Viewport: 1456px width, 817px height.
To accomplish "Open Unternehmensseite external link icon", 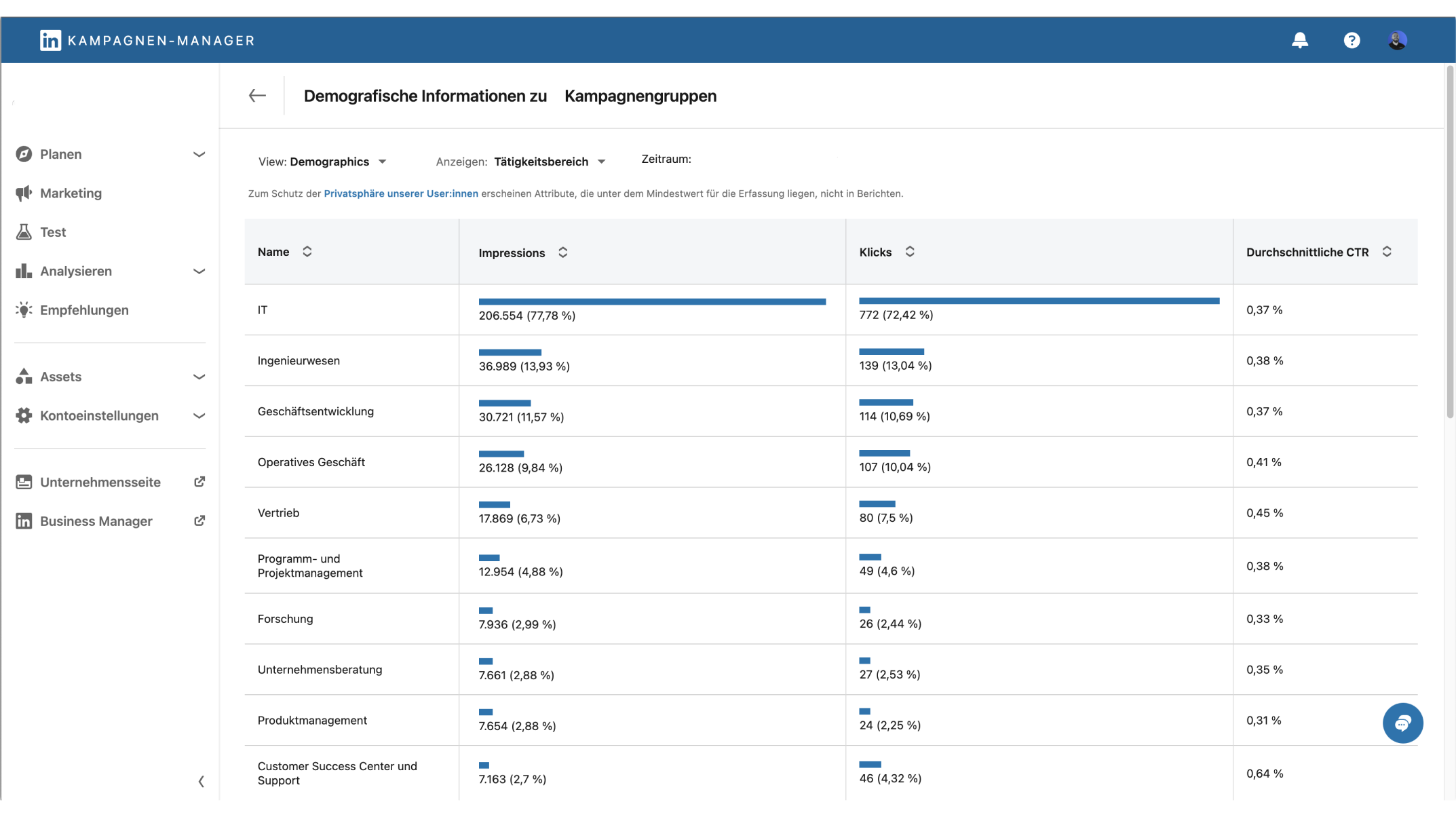I will point(199,482).
